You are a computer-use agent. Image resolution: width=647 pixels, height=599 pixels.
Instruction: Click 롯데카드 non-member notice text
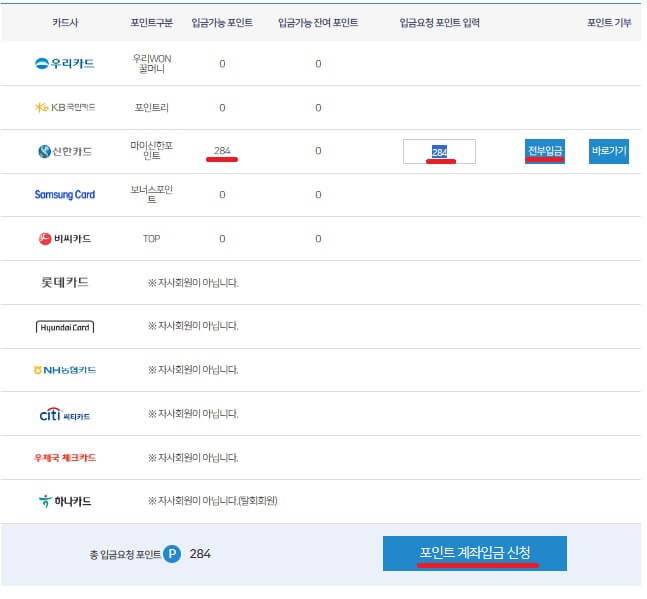click(x=193, y=283)
